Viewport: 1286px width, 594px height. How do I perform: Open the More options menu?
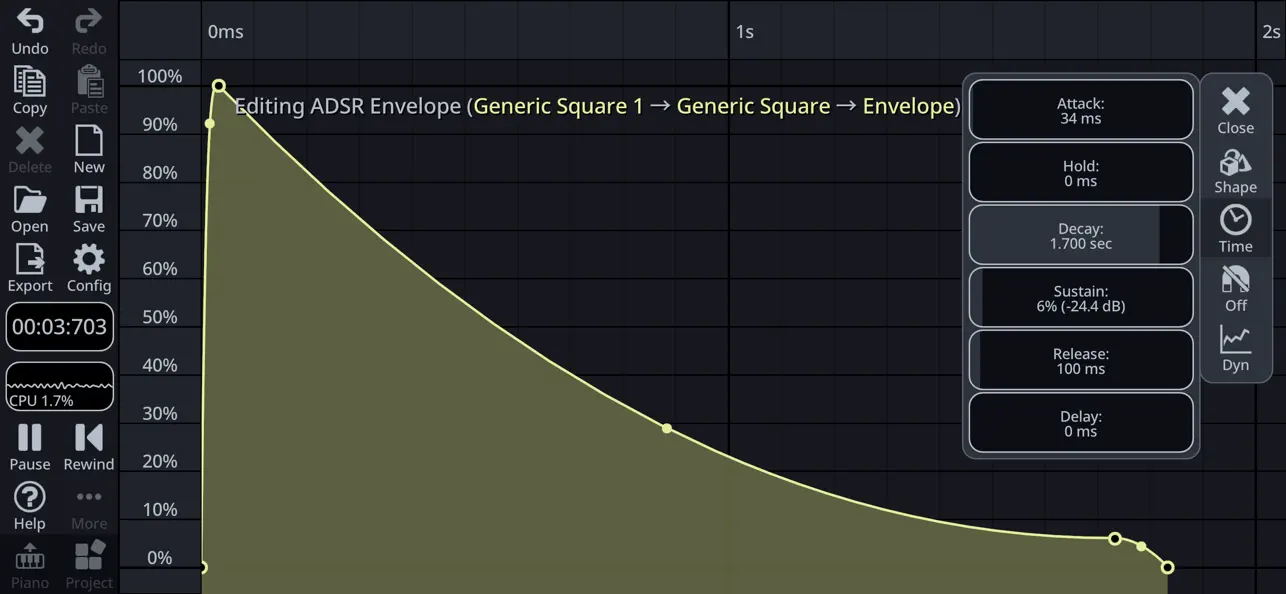point(89,507)
